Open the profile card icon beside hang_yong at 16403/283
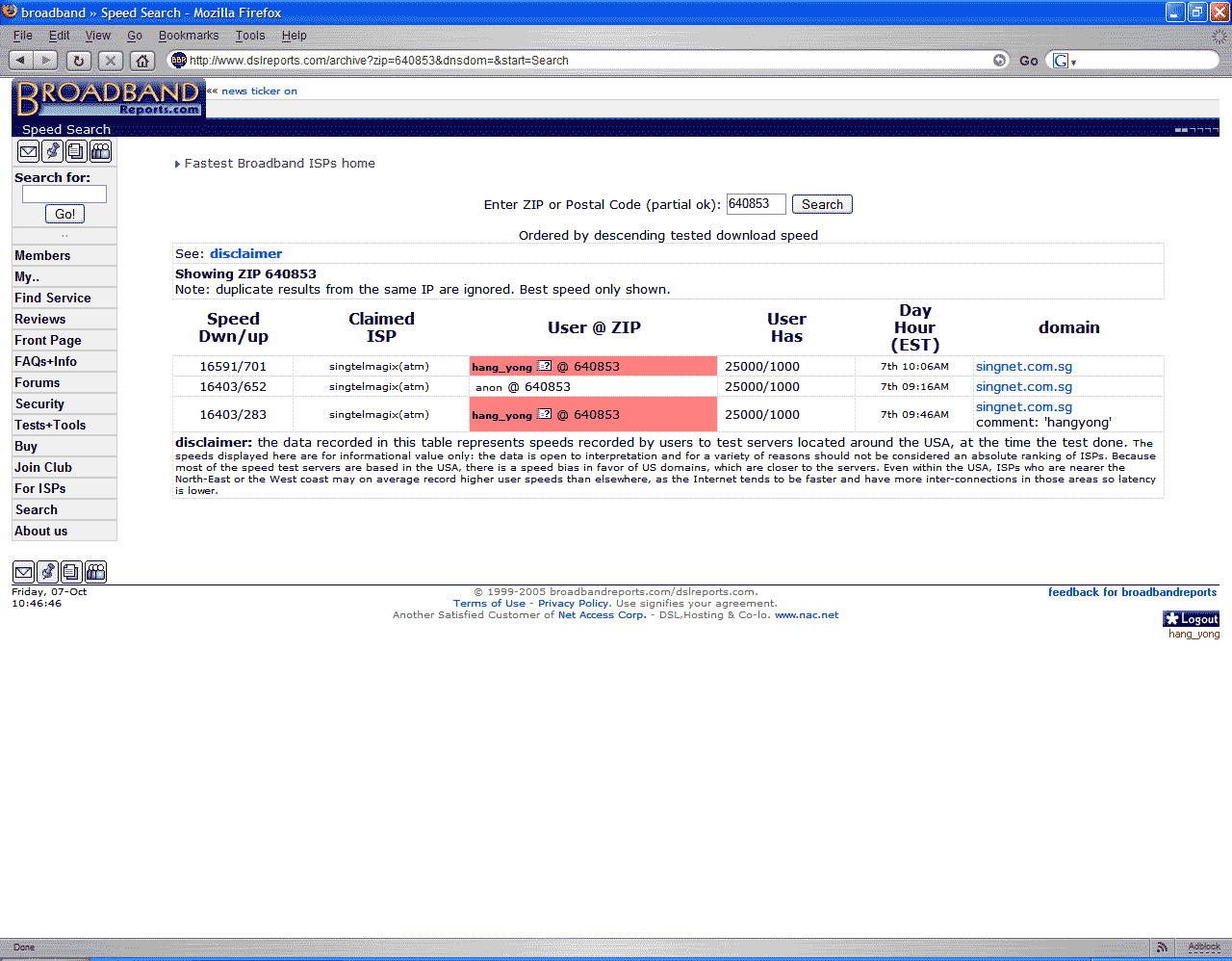This screenshot has width=1232, height=961. (x=545, y=414)
